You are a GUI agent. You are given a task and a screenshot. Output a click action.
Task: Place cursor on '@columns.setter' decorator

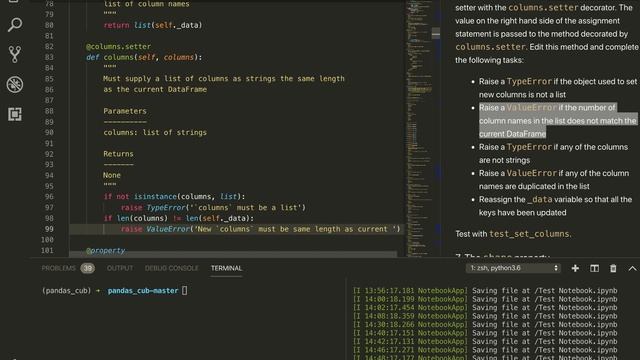pyautogui.click(x=118, y=47)
